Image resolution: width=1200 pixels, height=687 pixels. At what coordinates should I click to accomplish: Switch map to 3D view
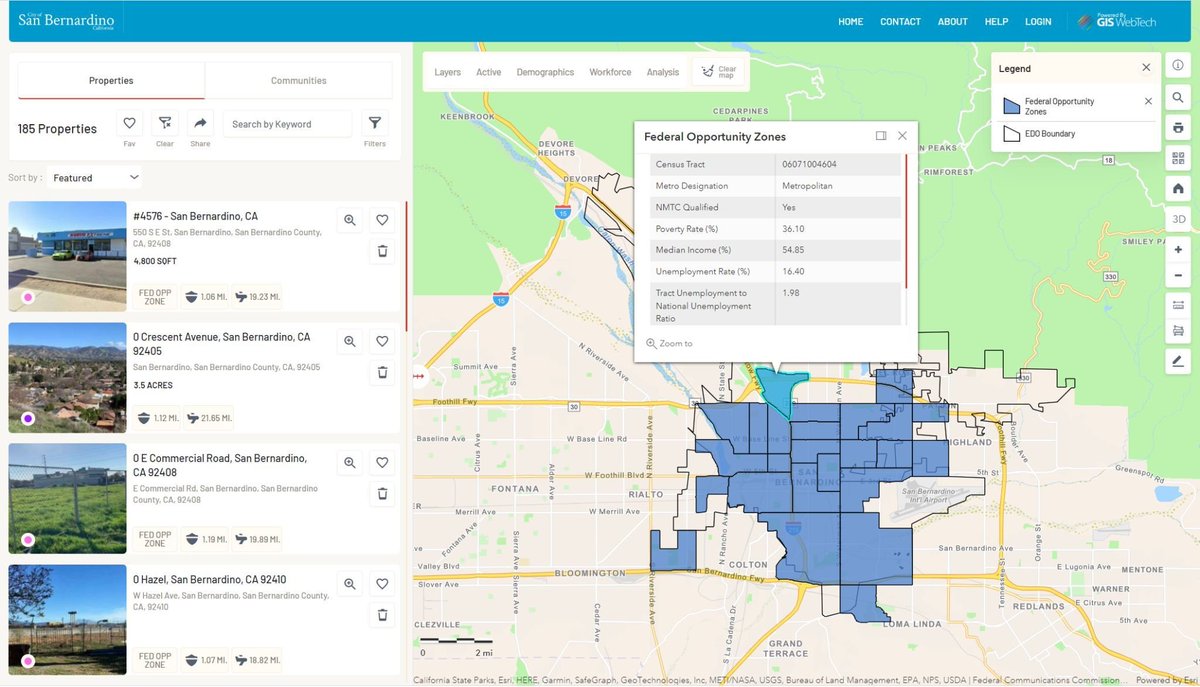click(1178, 219)
